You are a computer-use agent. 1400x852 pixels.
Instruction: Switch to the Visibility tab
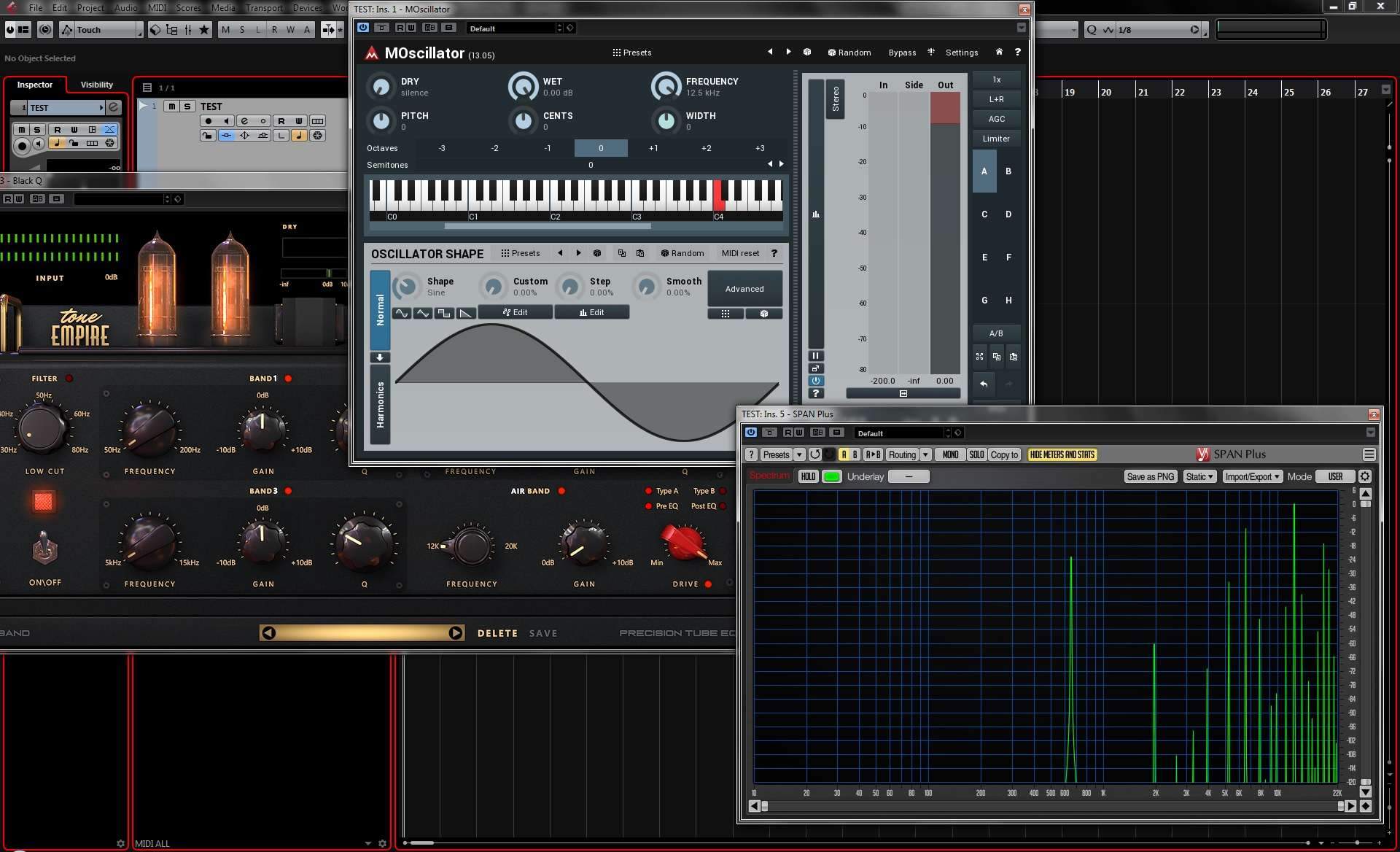click(96, 85)
